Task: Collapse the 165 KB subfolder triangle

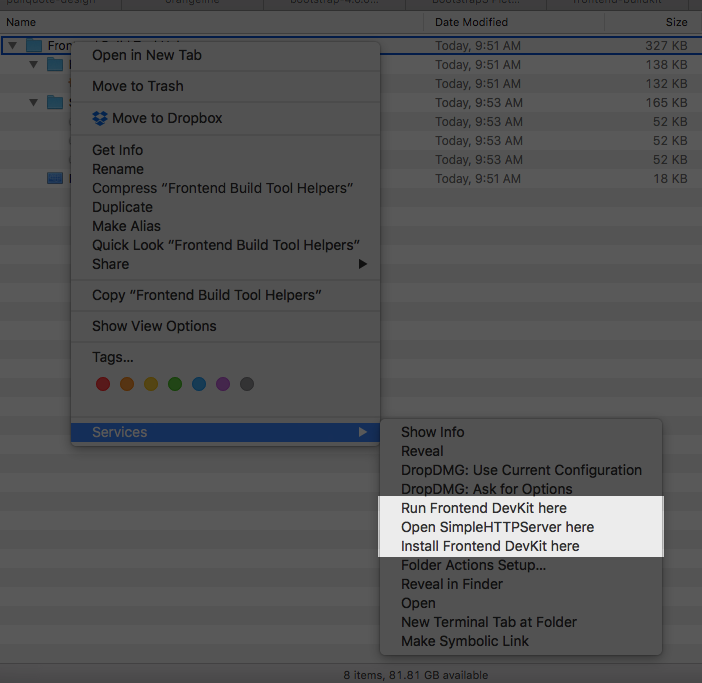Action: click(34, 103)
